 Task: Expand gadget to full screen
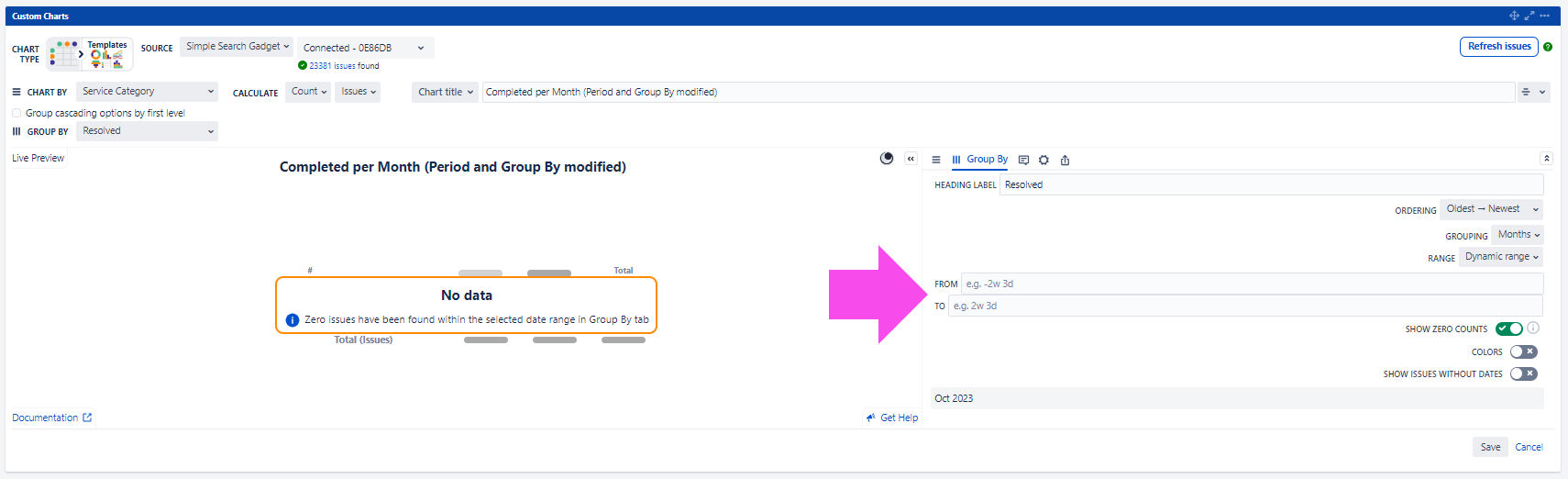[x=1529, y=16]
